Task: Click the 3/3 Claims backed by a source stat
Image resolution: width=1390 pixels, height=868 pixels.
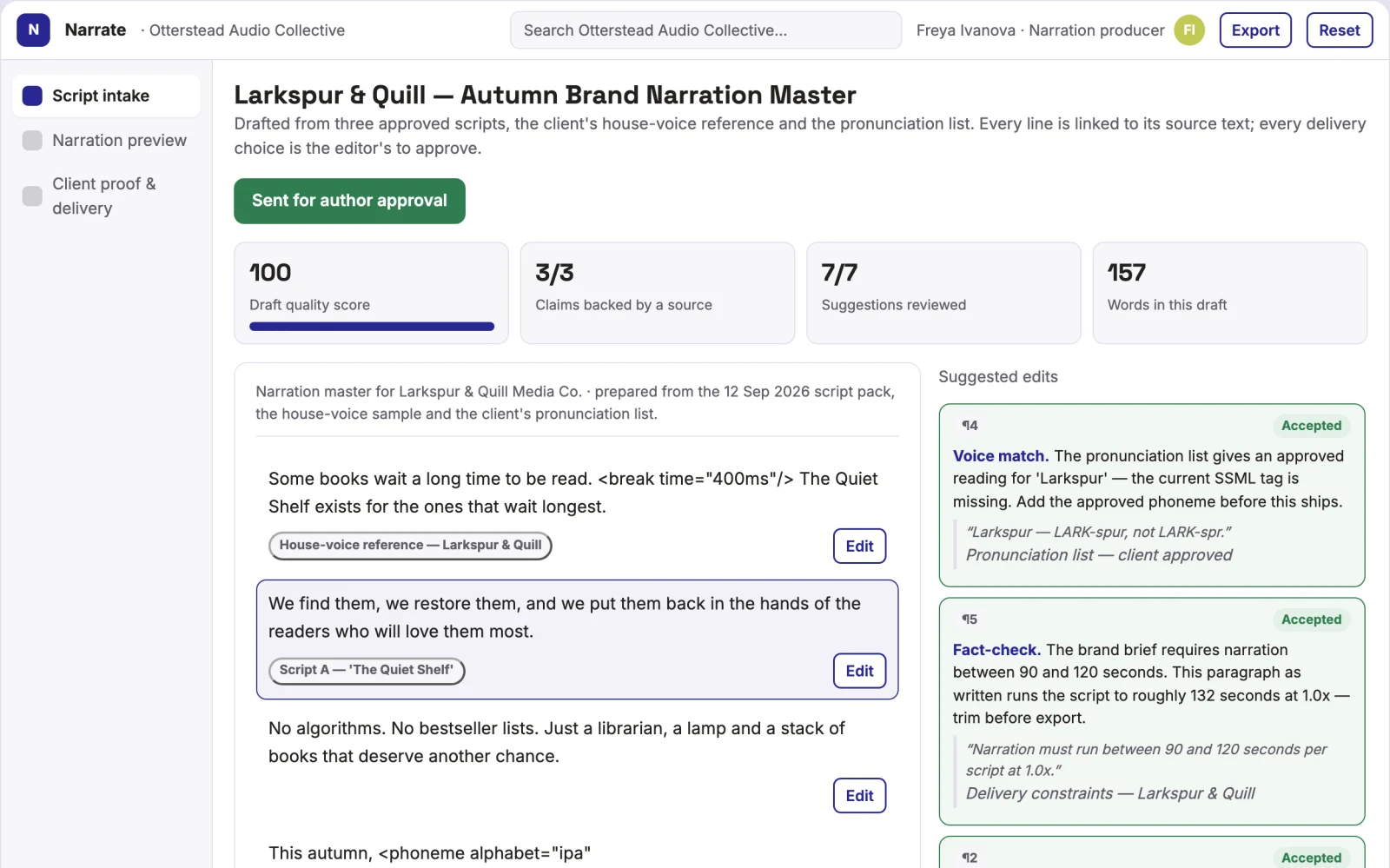Action: pyautogui.click(x=657, y=293)
